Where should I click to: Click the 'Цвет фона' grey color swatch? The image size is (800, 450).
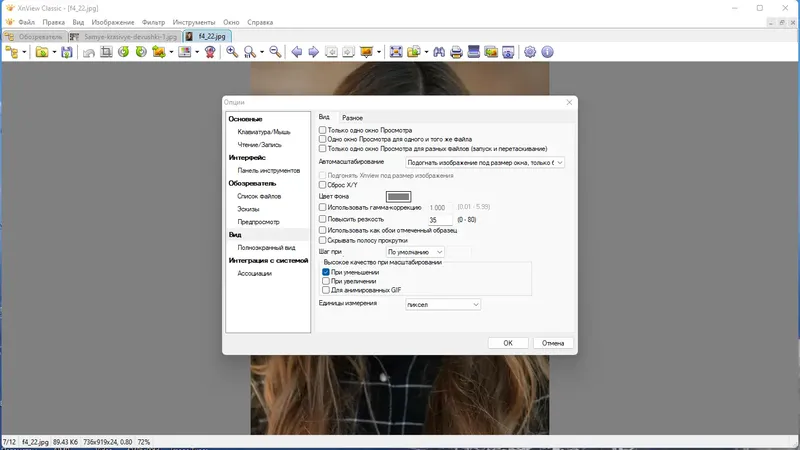point(398,196)
